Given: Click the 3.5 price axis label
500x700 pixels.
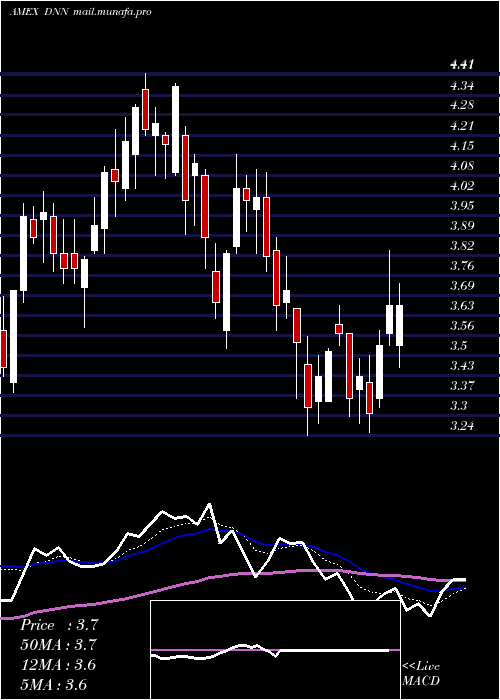Looking at the screenshot, I should [x=458, y=346].
